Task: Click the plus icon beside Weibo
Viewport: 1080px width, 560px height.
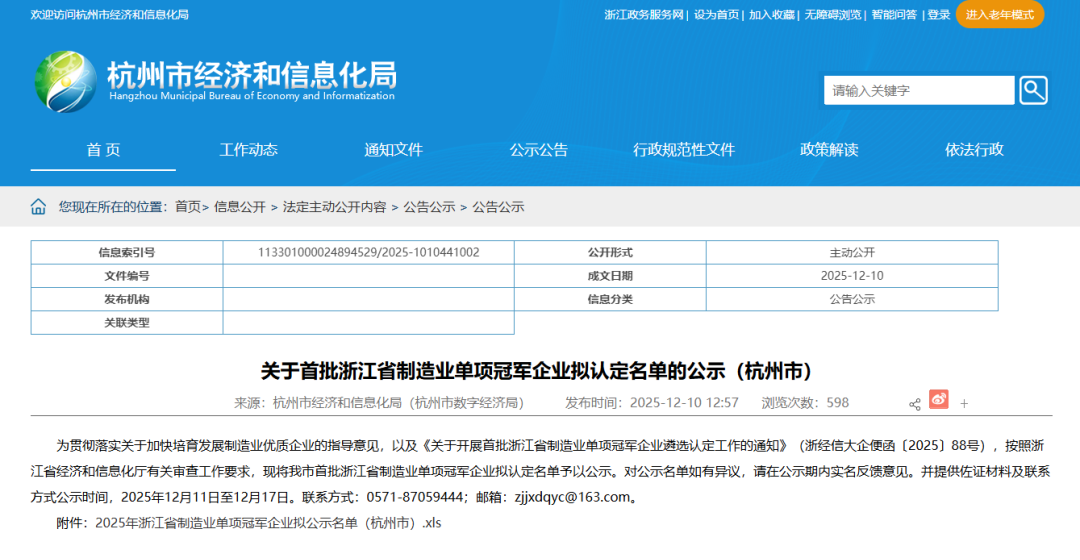Action: click(964, 404)
